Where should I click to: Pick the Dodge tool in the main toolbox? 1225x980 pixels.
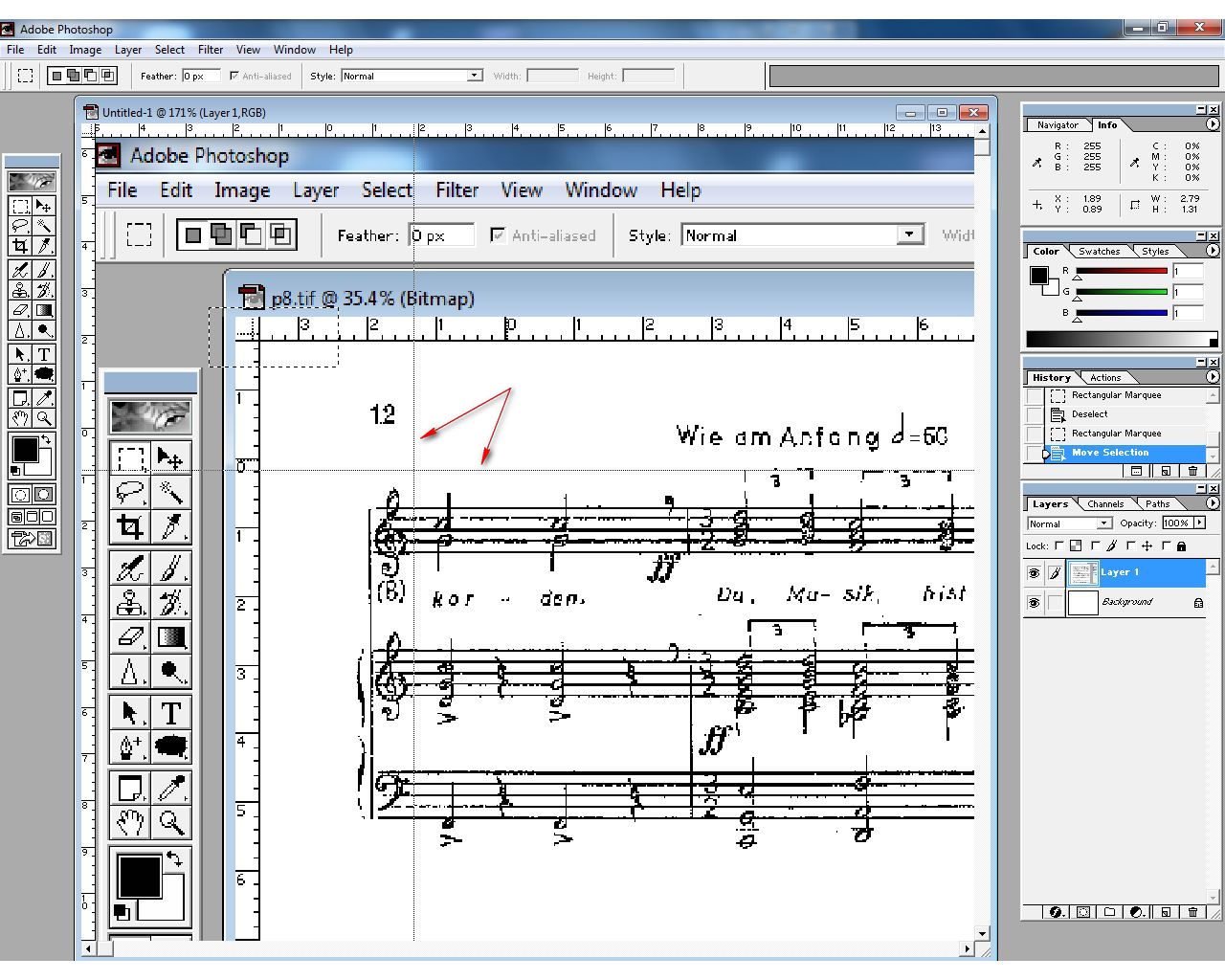[x=43, y=330]
